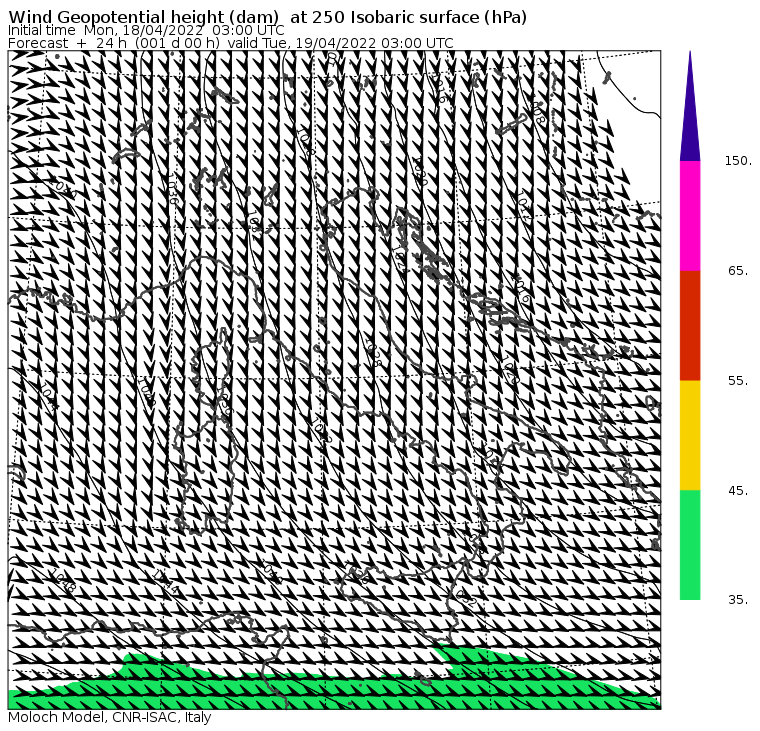Viewport: 760px width, 731px height.
Task: Click the legend value label '150.'
Action: tap(738, 161)
